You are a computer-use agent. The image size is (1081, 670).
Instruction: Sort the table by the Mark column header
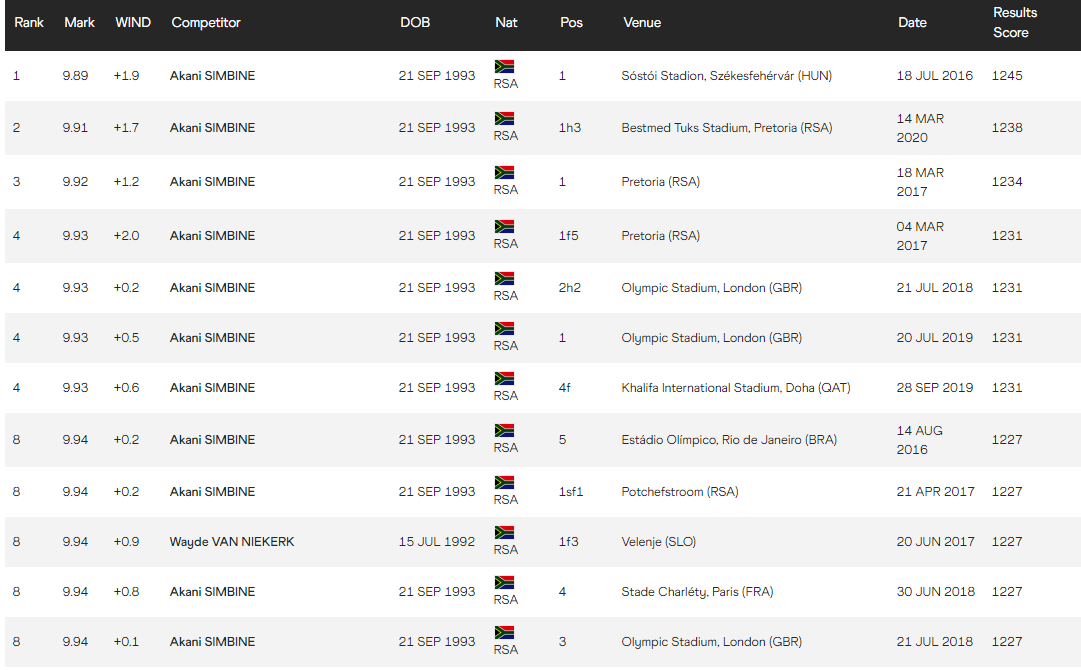[79, 22]
